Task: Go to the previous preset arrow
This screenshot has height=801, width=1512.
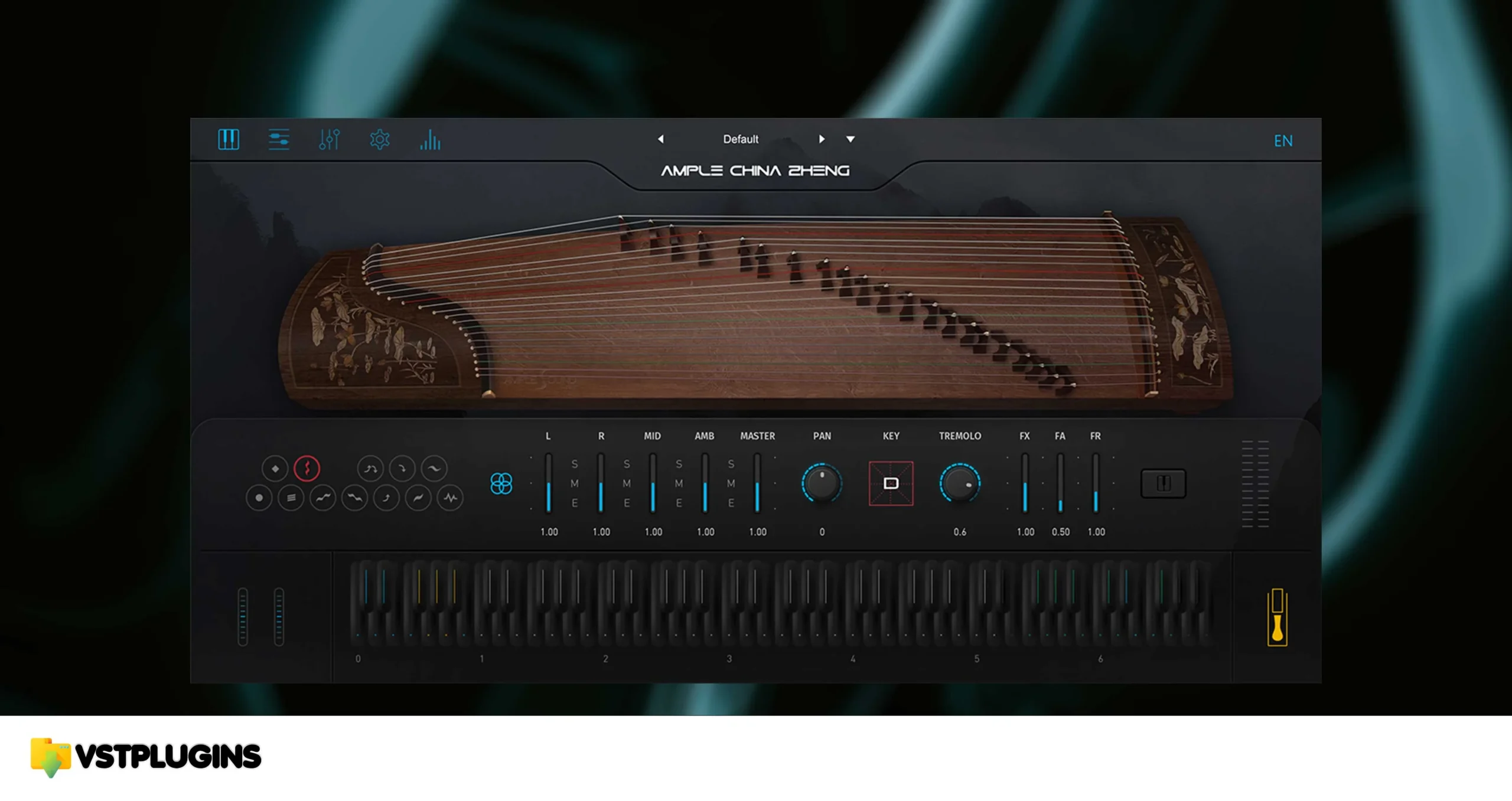Action: 661,139
